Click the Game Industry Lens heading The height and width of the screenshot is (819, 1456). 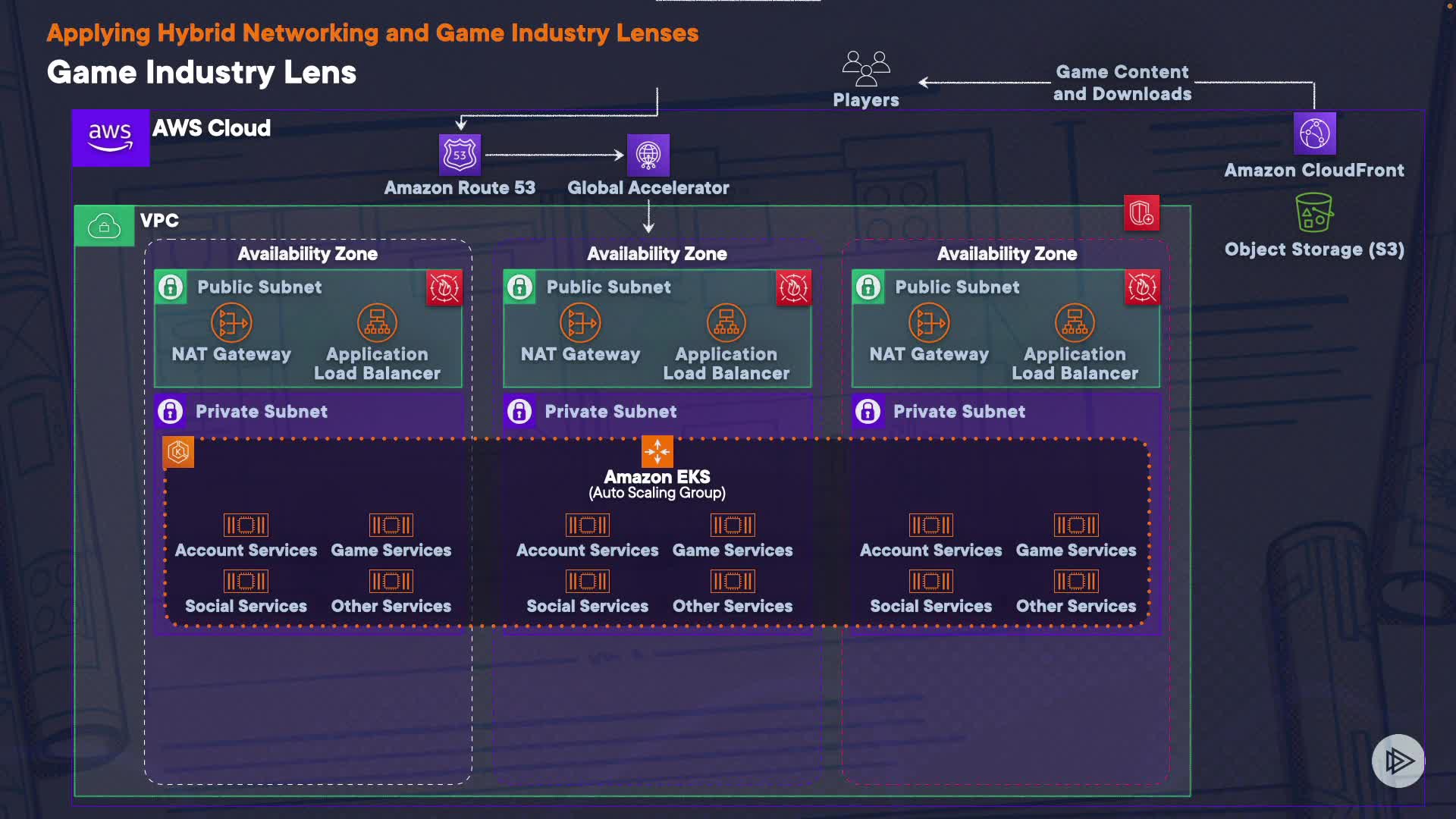pos(202,73)
